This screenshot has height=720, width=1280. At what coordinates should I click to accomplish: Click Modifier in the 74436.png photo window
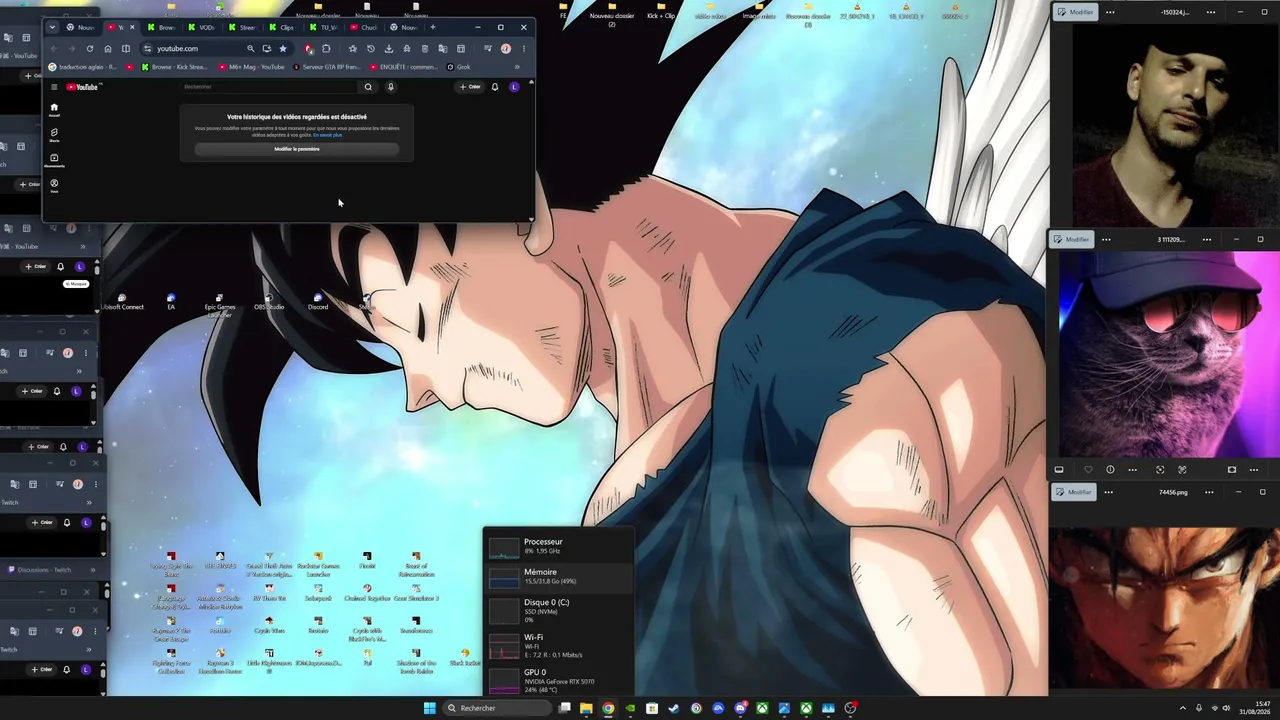[x=1075, y=492]
